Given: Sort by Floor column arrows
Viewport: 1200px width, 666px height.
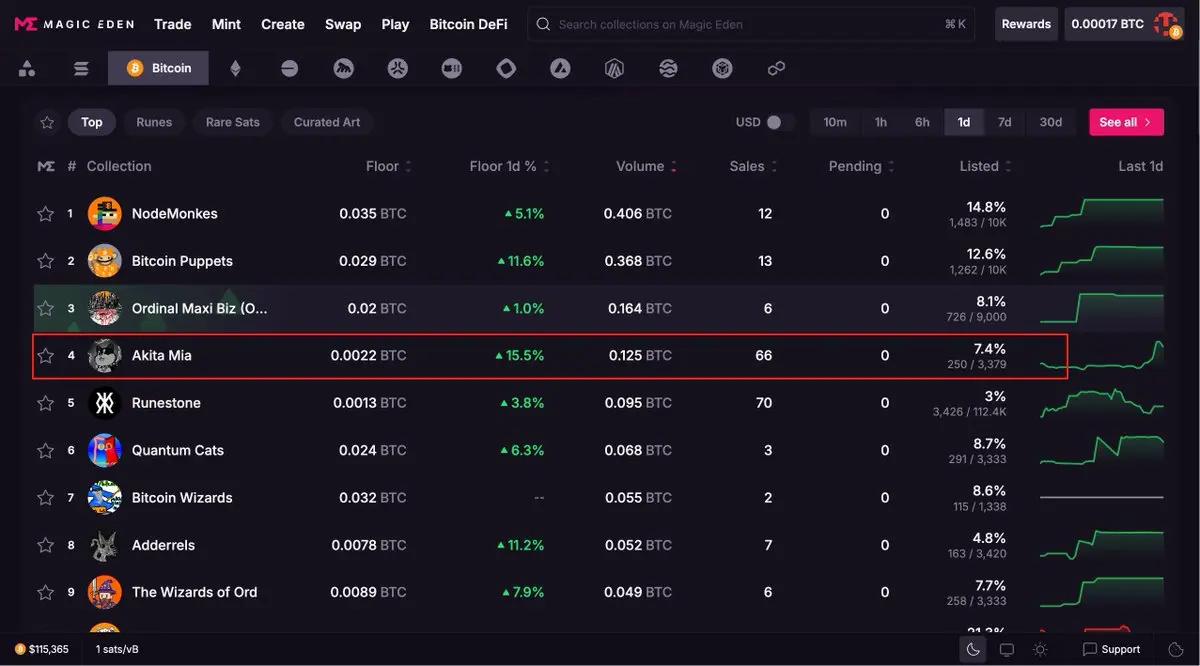Looking at the screenshot, I should (x=408, y=166).
